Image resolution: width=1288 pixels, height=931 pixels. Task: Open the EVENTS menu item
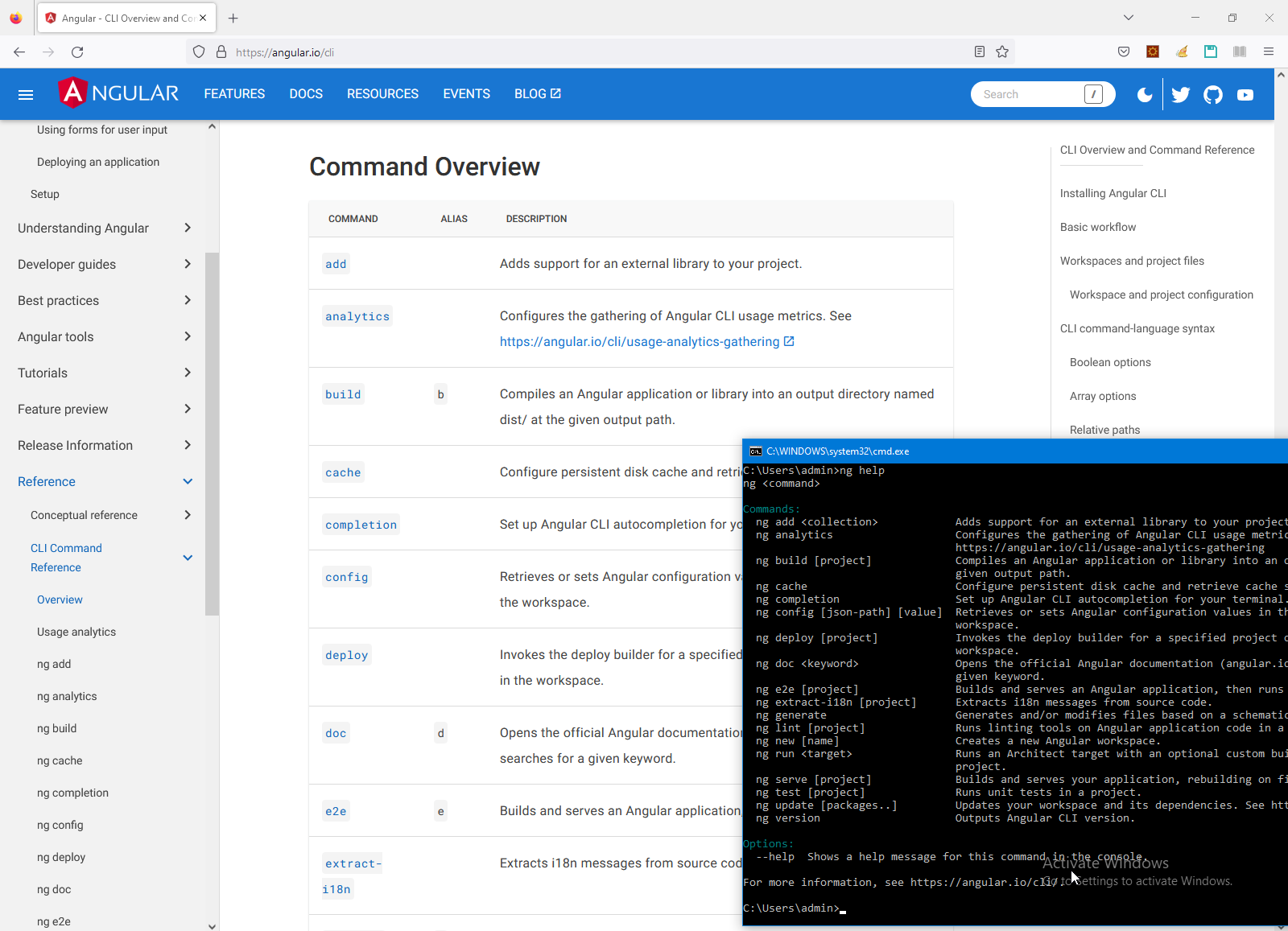coord(466,94)
